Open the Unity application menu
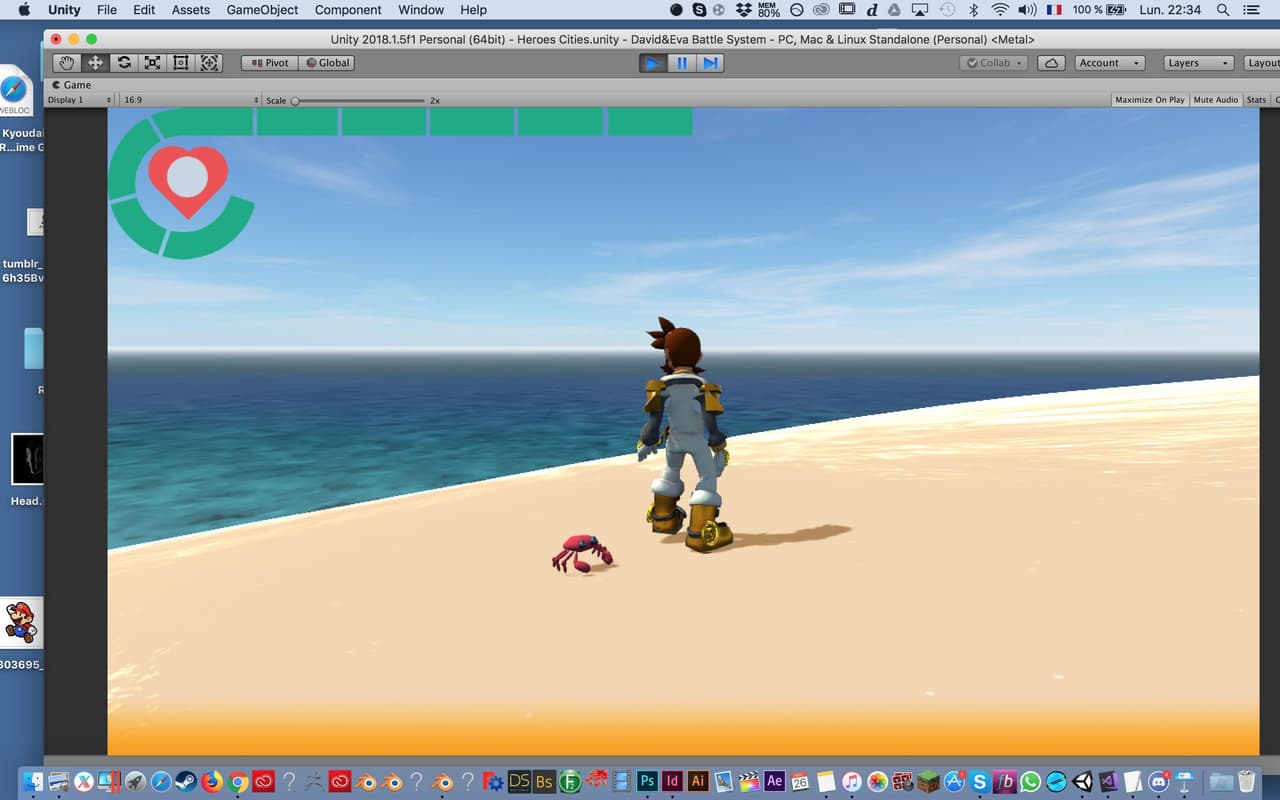Image resolution: width=1280 pixels, height=800 pixels. tap(64, 10)
